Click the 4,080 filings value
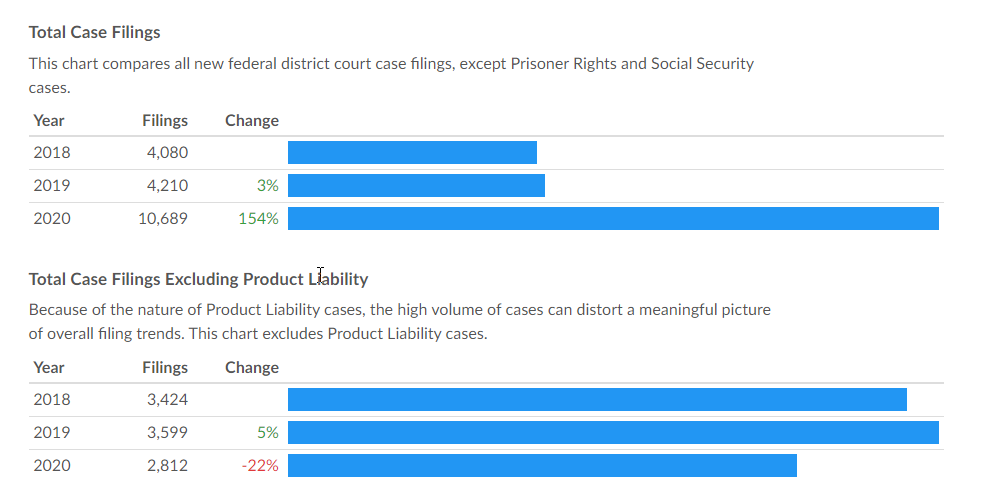This screenshot has width=988, height=503. (x=167, y=153)
